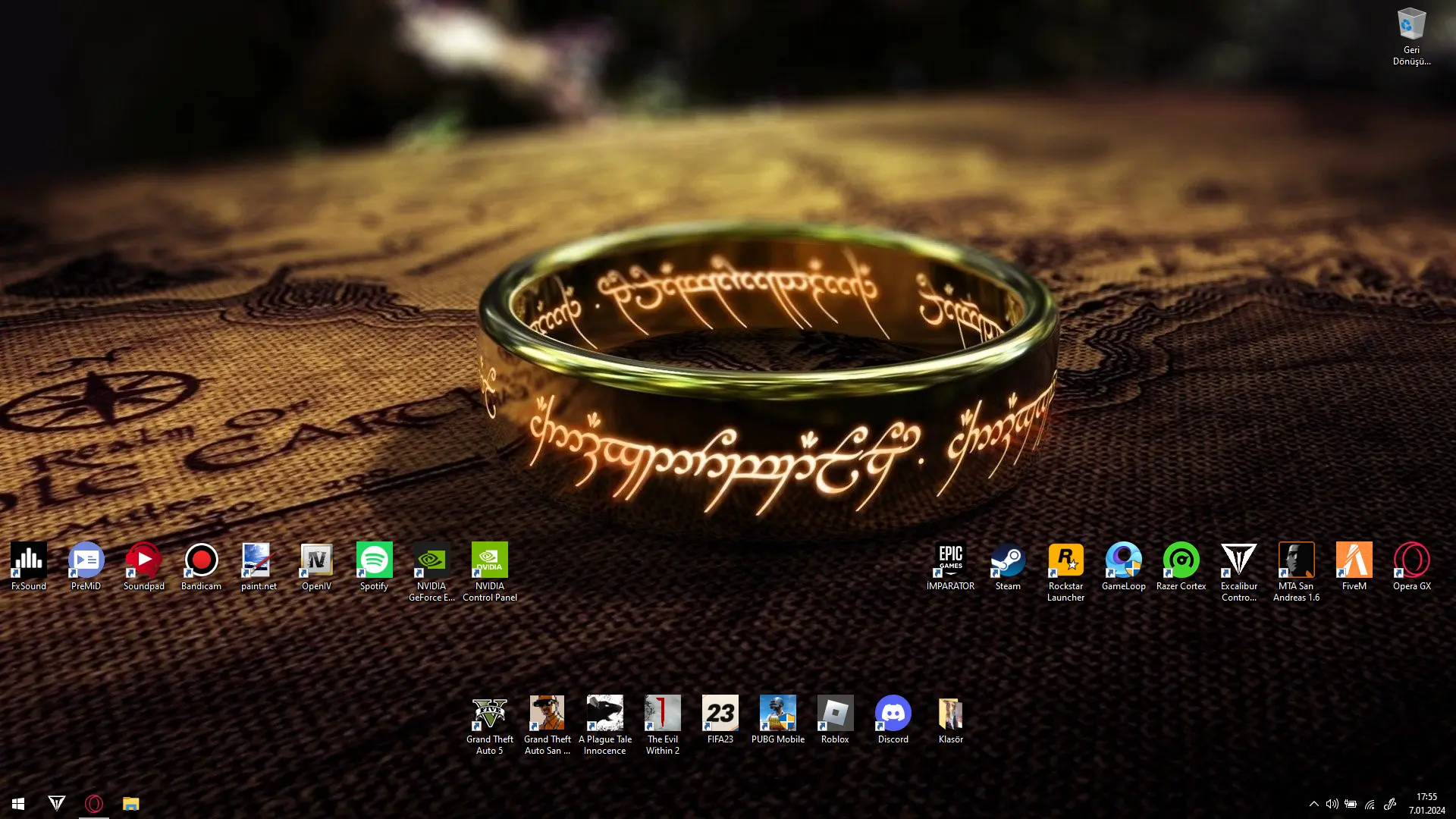
Task: Select GameLoop emulator shortcut
Action: point(1123,566)
